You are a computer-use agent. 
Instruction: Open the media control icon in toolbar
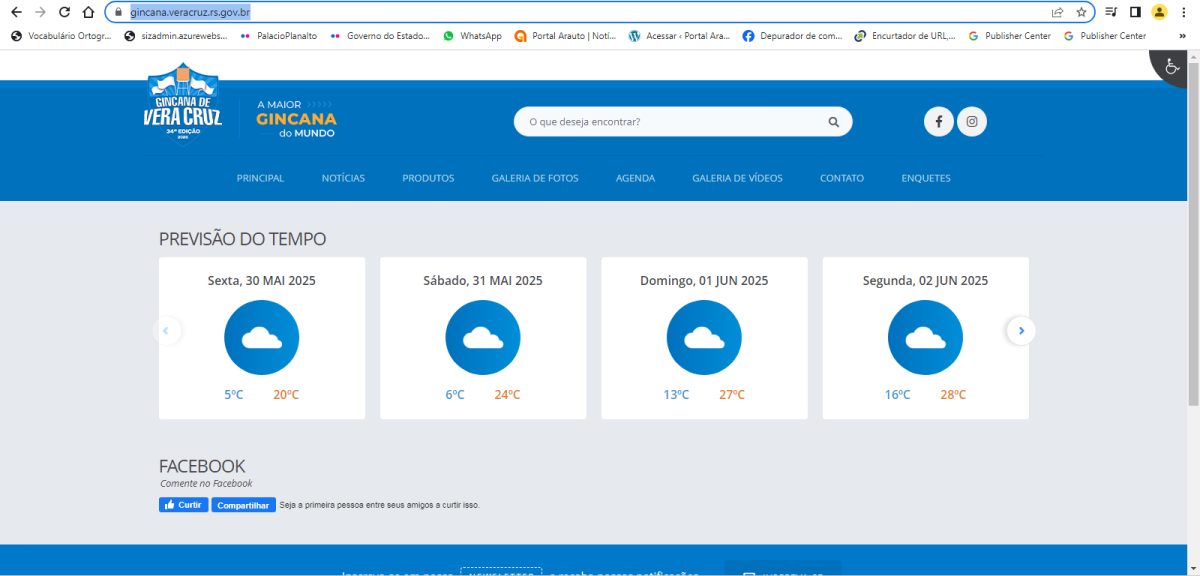point(1111,12)
